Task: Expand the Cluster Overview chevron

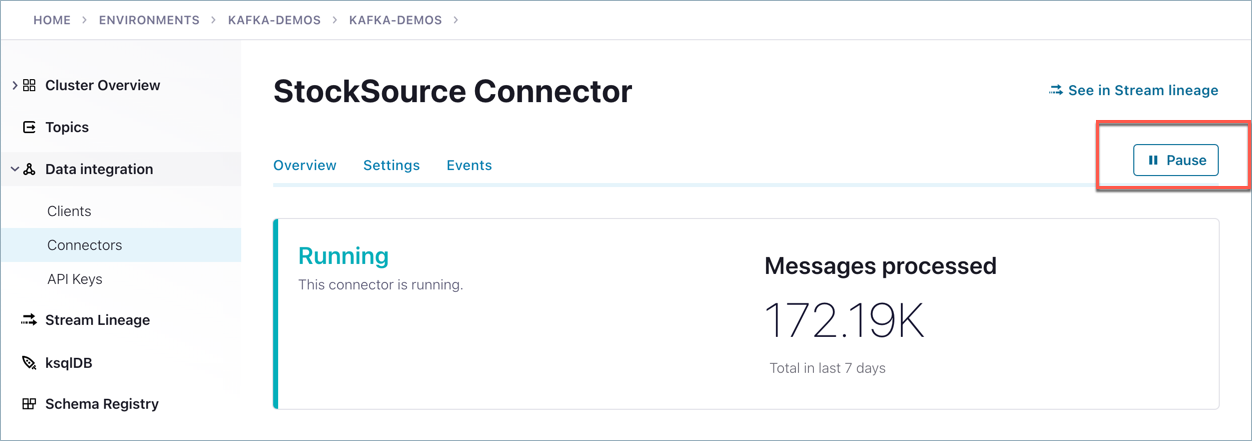Action: coord(14,86)
